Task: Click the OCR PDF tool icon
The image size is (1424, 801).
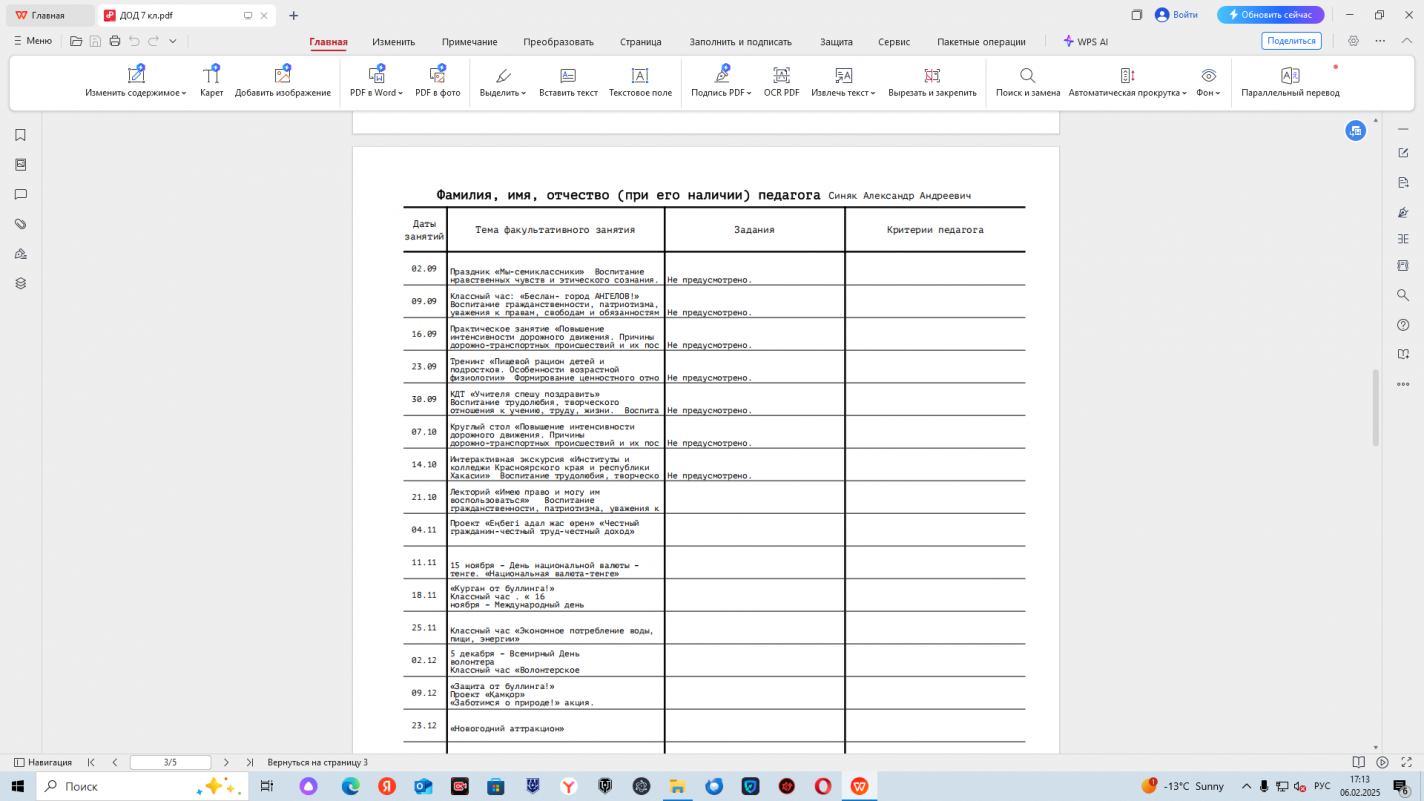Action: (781, 76)
